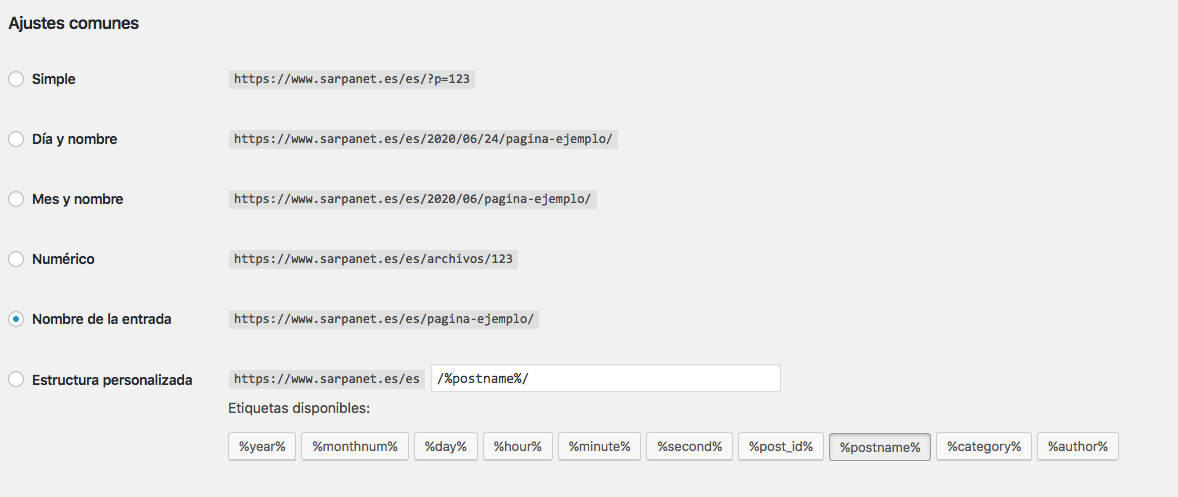
Task: Click the %day% tag button
Action: click(x=446, y=447)
